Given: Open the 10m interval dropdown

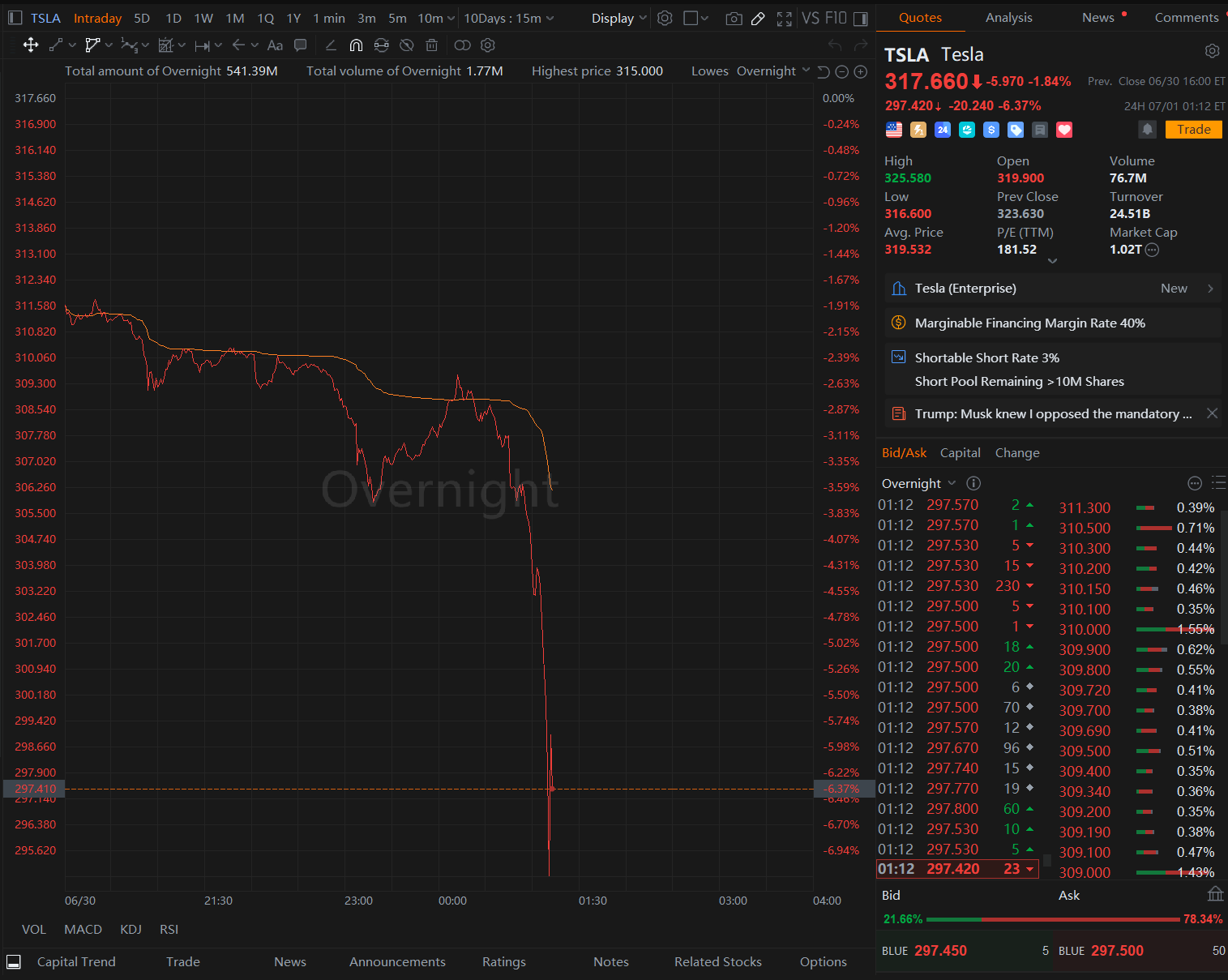Looking at the screenshot, I should (x=436, y=18).
